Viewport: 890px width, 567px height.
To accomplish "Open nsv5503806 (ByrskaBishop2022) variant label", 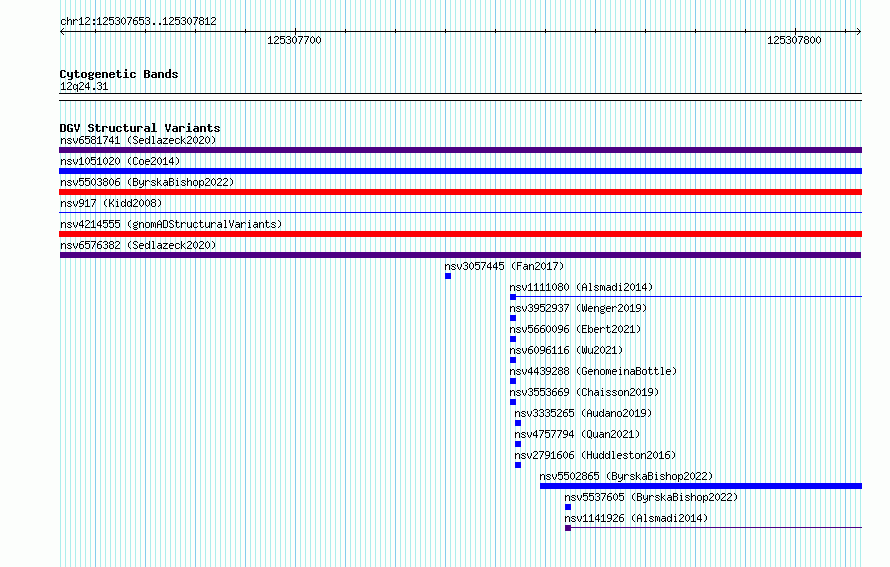I will pos(147,182).
